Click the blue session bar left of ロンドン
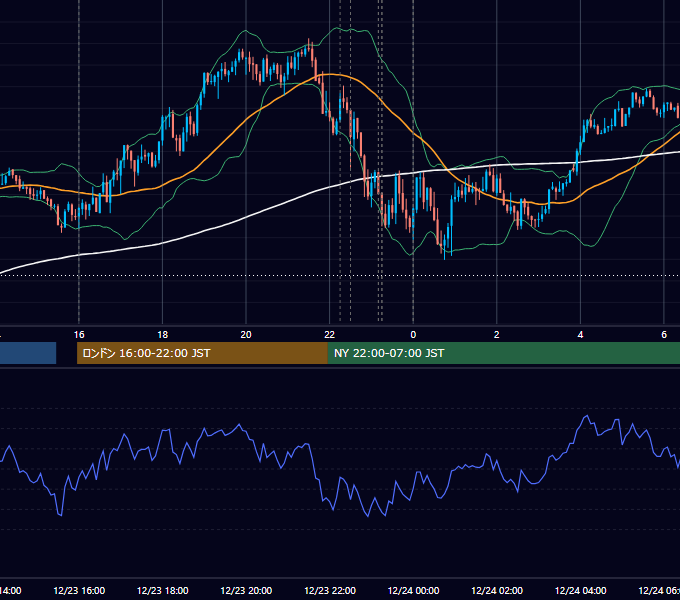Image resolution: width=680 pixels, height=600 pixels. [x=28, y=353]
